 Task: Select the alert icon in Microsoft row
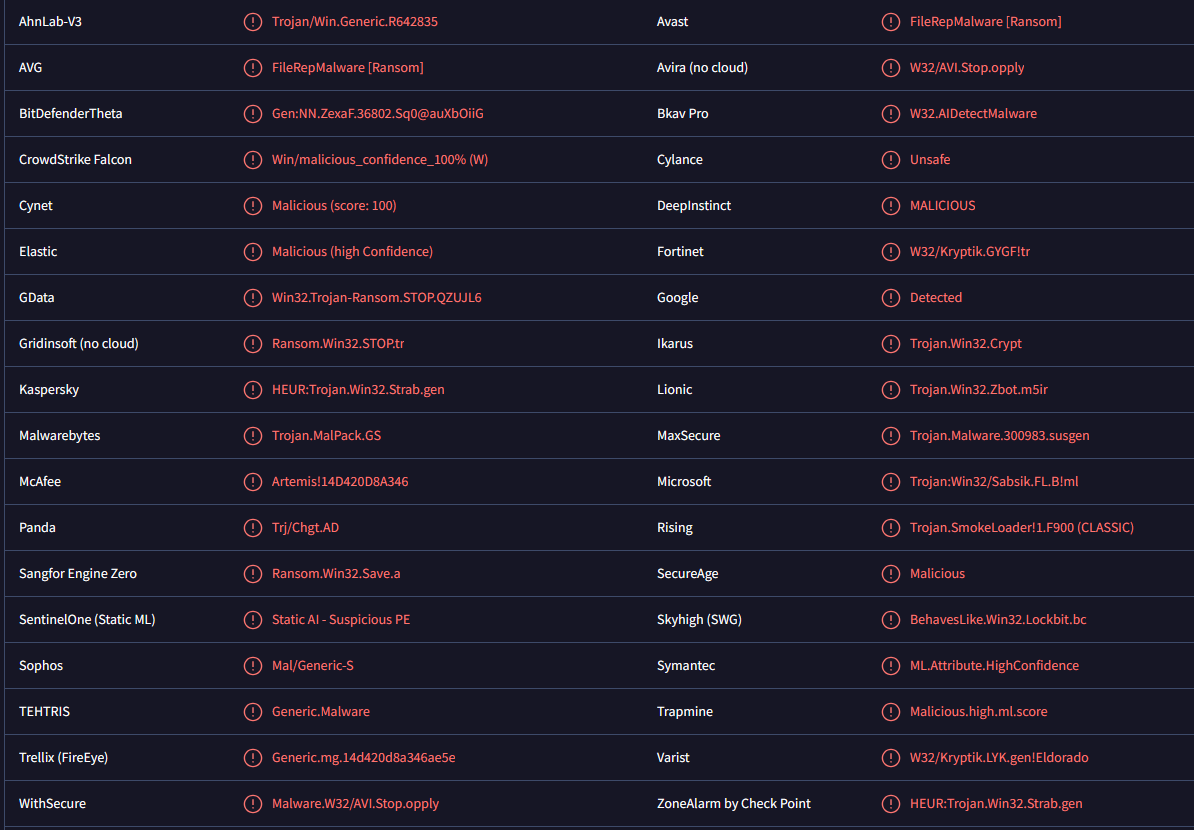pos(891,482)
